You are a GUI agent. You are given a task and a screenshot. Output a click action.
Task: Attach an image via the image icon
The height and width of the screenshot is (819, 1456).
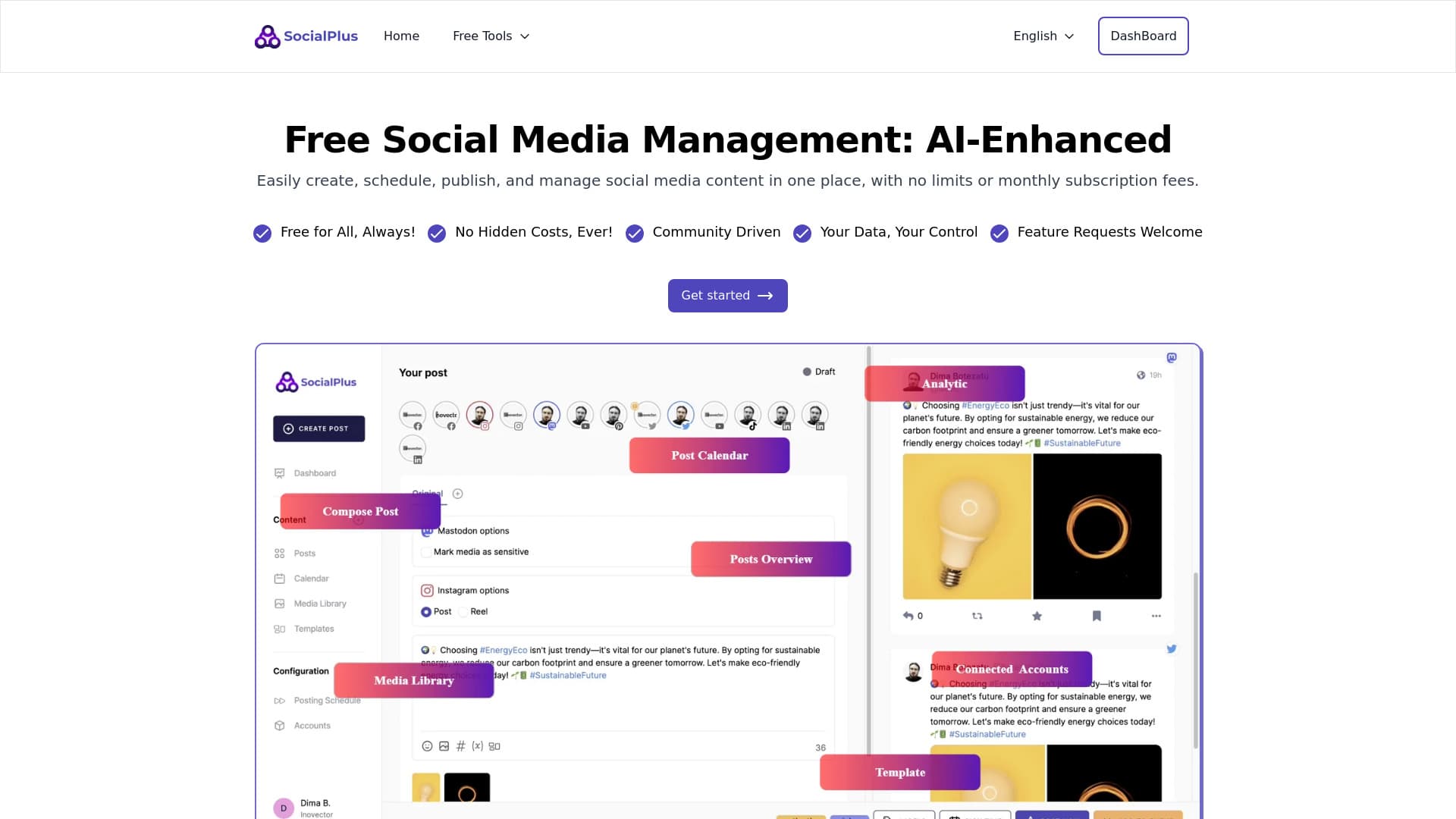click(444, 746)
